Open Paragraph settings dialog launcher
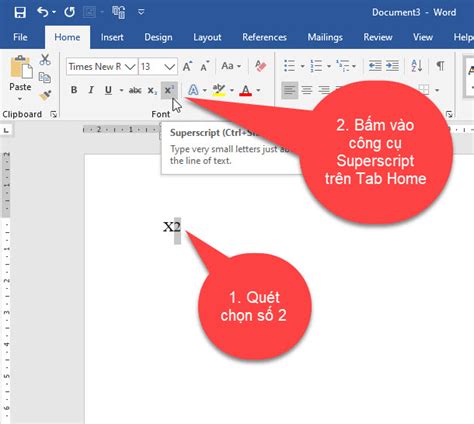The width and height of the screenshot is (474, 424). [x=449, y=115]
